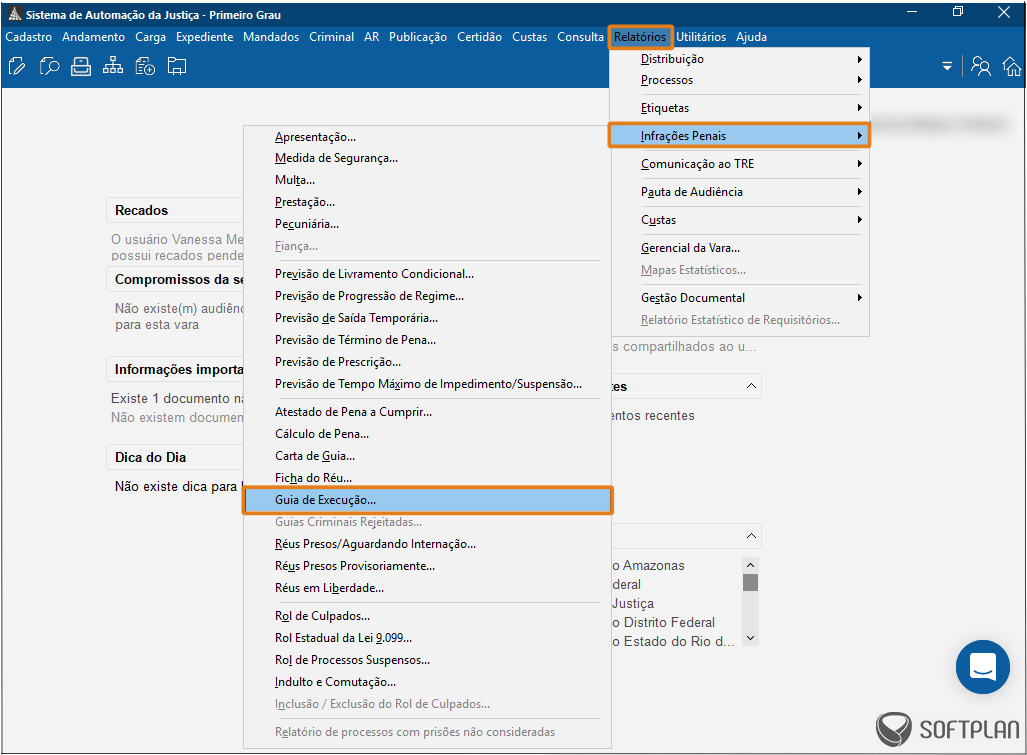Viewport: 1027px width, 755px height.
Task: Choose Previsão de Progressão de Regime...
Action: tap(427, 296)
